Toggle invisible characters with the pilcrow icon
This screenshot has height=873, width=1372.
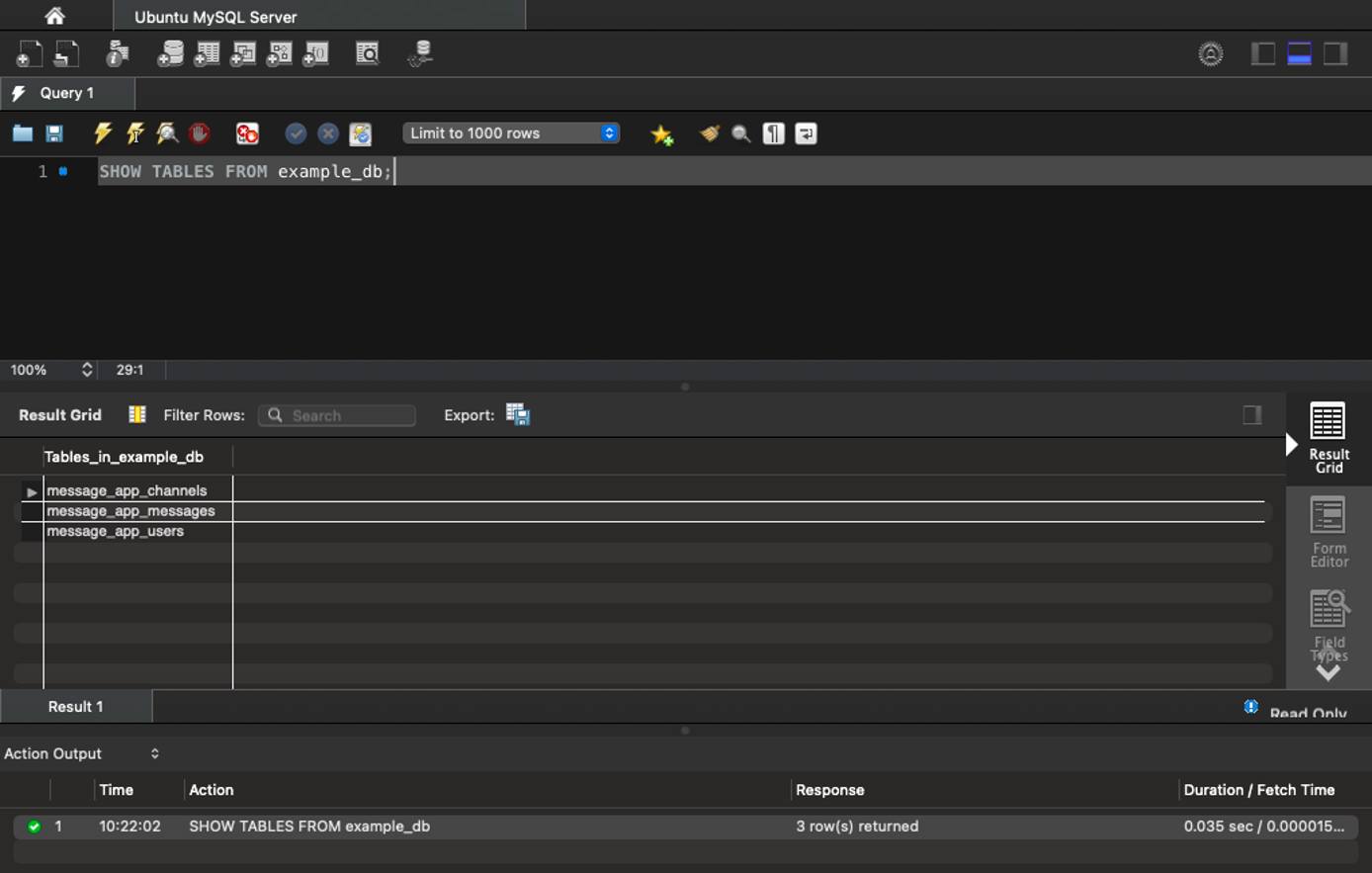774,133
